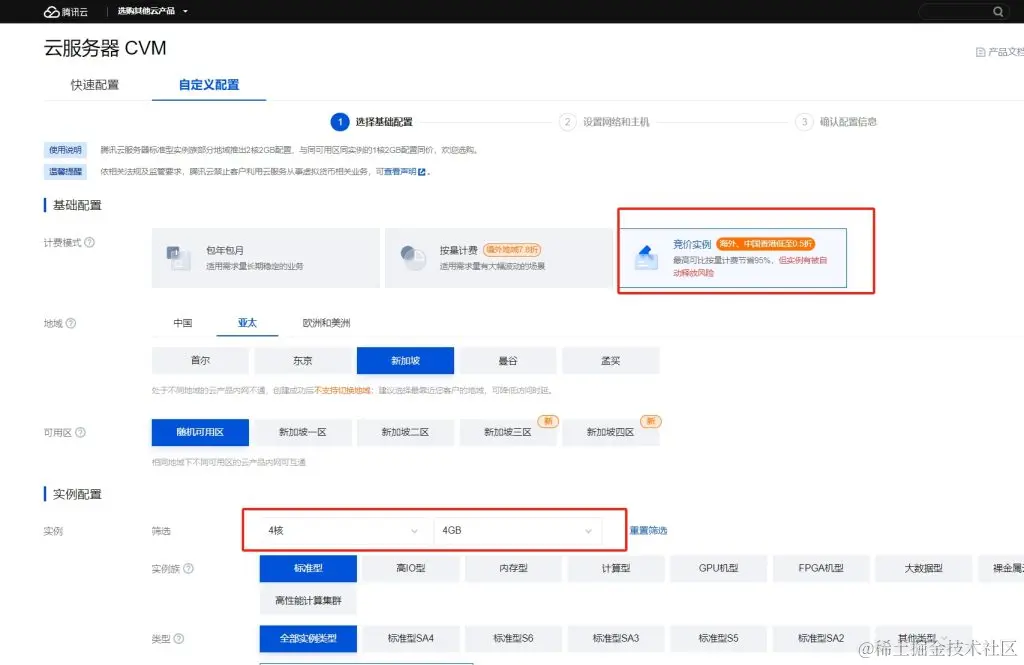The height and width of the screenshot is (665, 1024).
Task: Click the 产品文档 document icon
Action: point(980,52)
